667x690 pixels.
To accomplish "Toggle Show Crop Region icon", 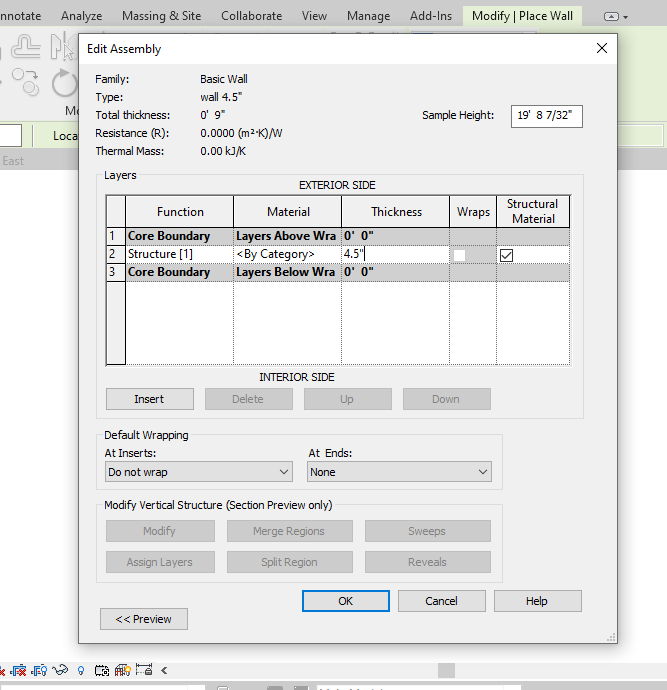I will click(x=39, y=671).
